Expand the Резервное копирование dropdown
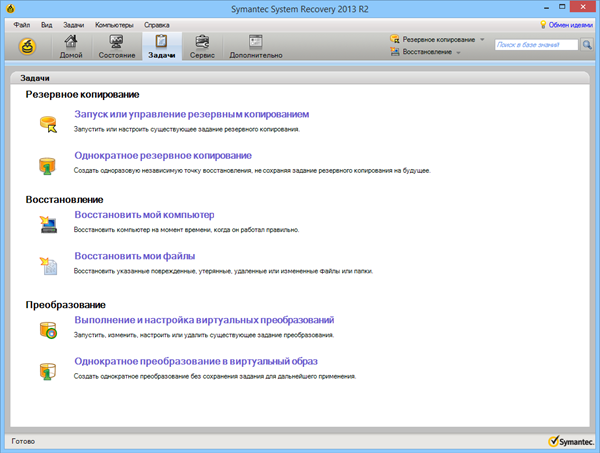600x453 pixels. 438,39
